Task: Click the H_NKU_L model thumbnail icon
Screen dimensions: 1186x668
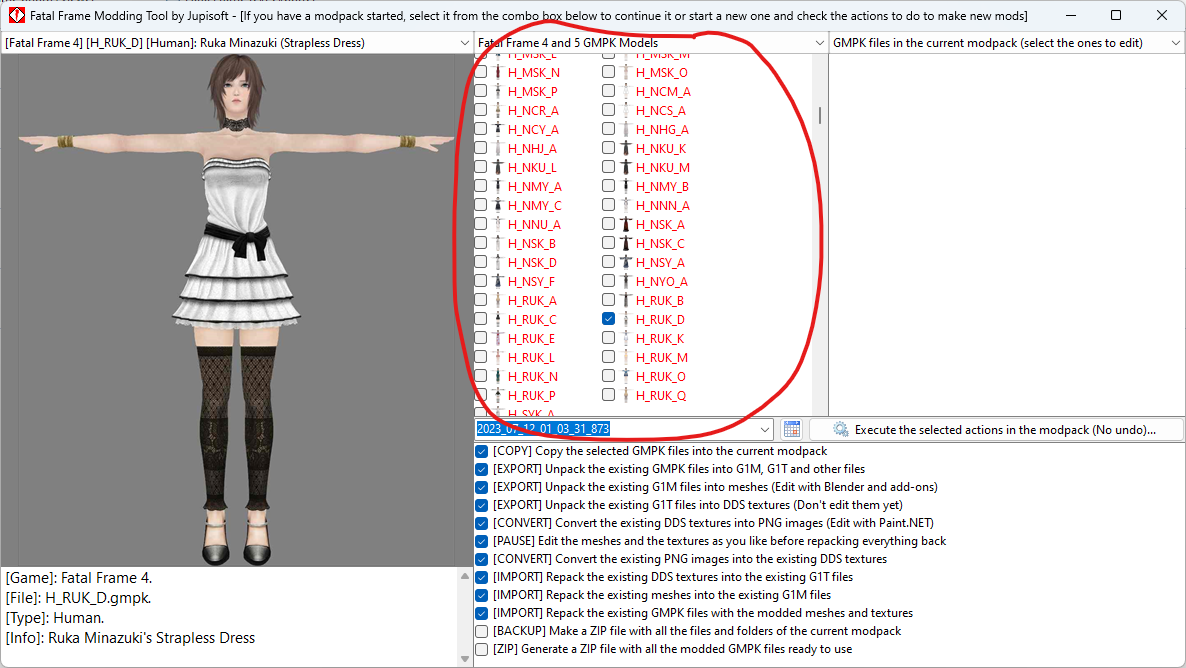Action: pos(498,167)
